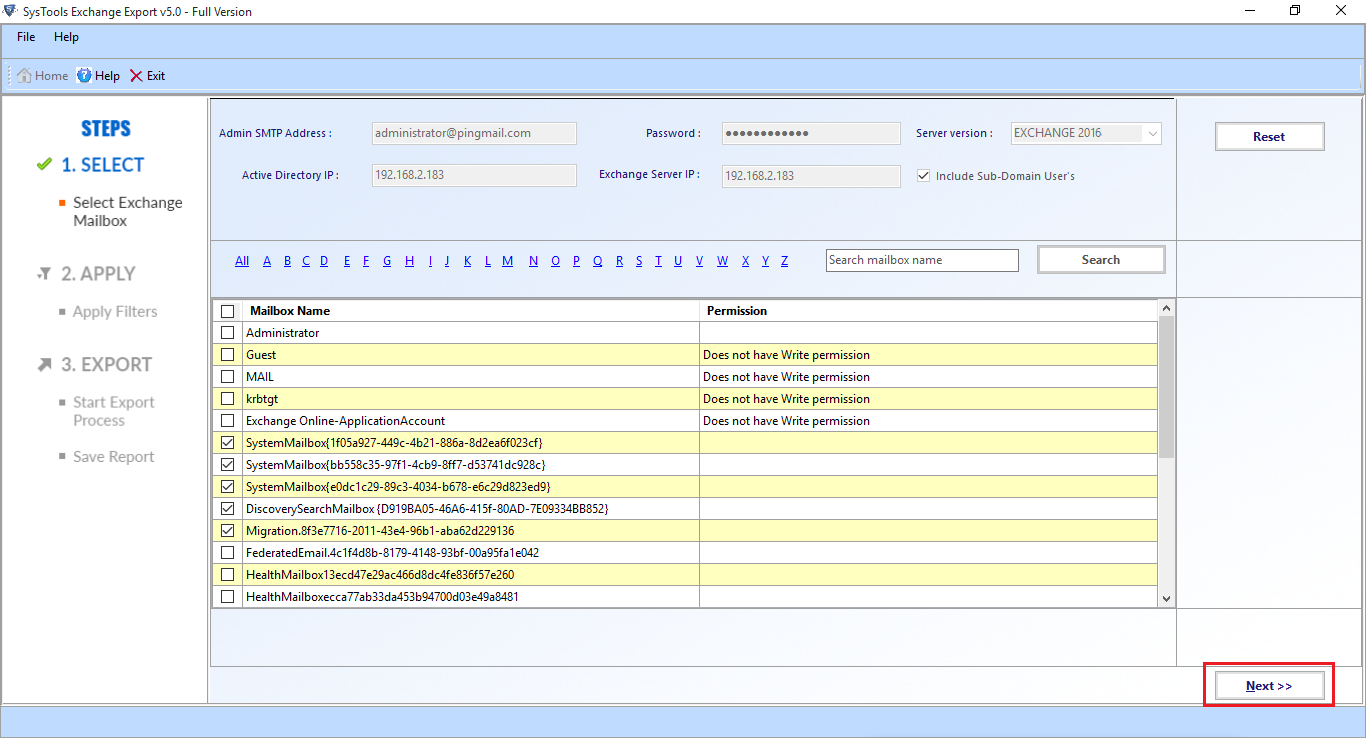
Task: Check the Administrator mailbox checkbox
Action: (x=227, y=333)
